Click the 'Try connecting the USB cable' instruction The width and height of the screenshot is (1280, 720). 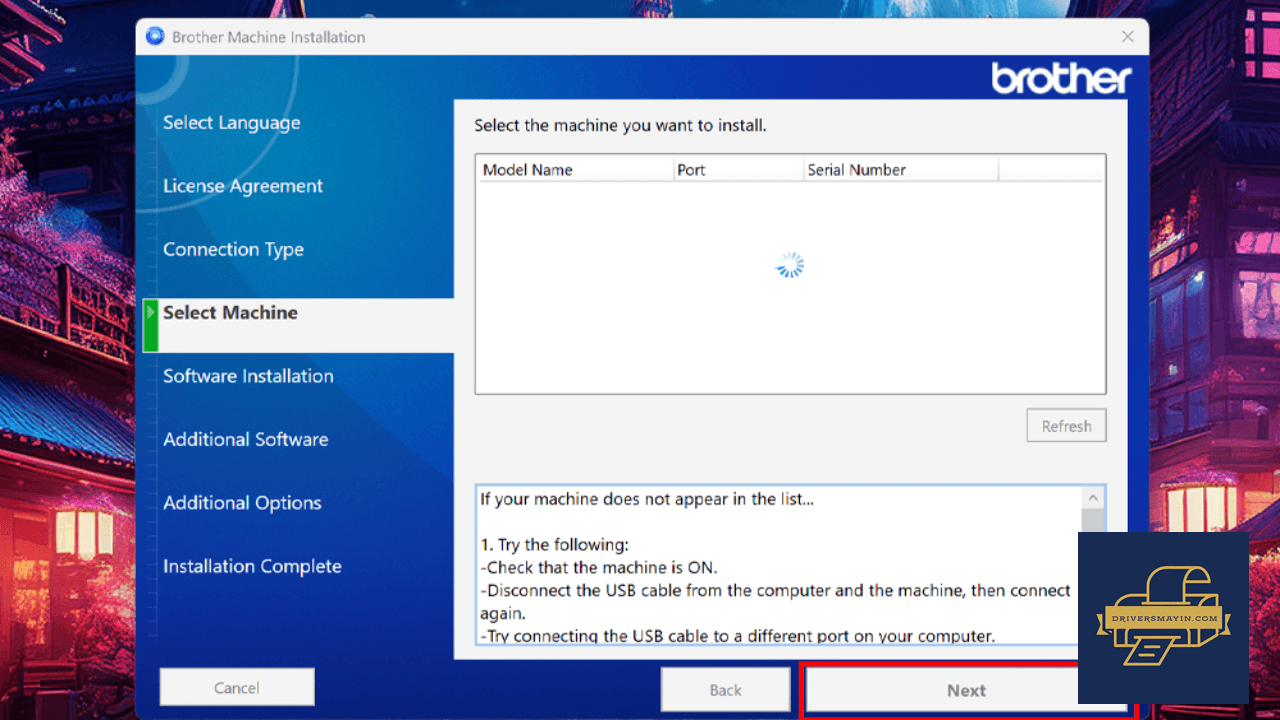737,636
